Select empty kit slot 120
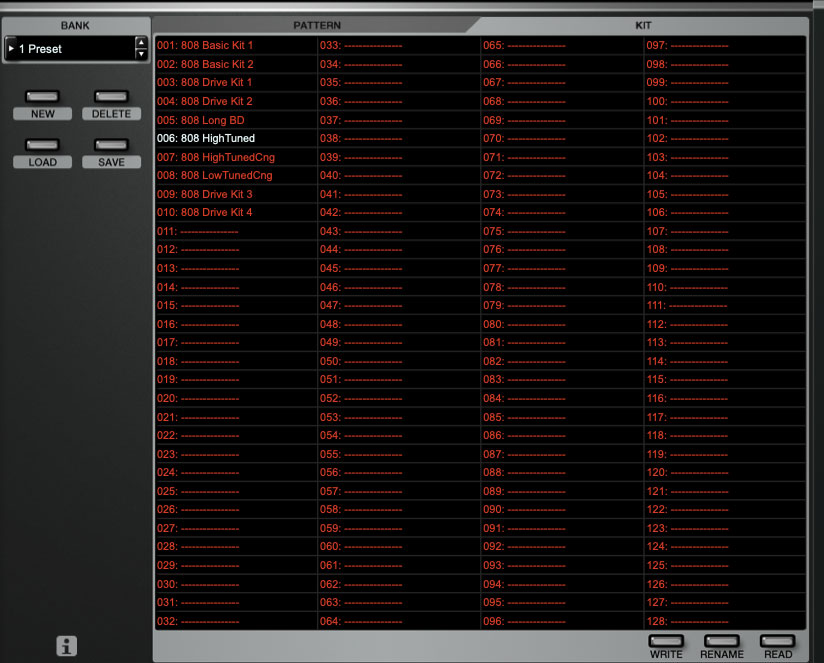The image size is (824, 663). [725, 472]
